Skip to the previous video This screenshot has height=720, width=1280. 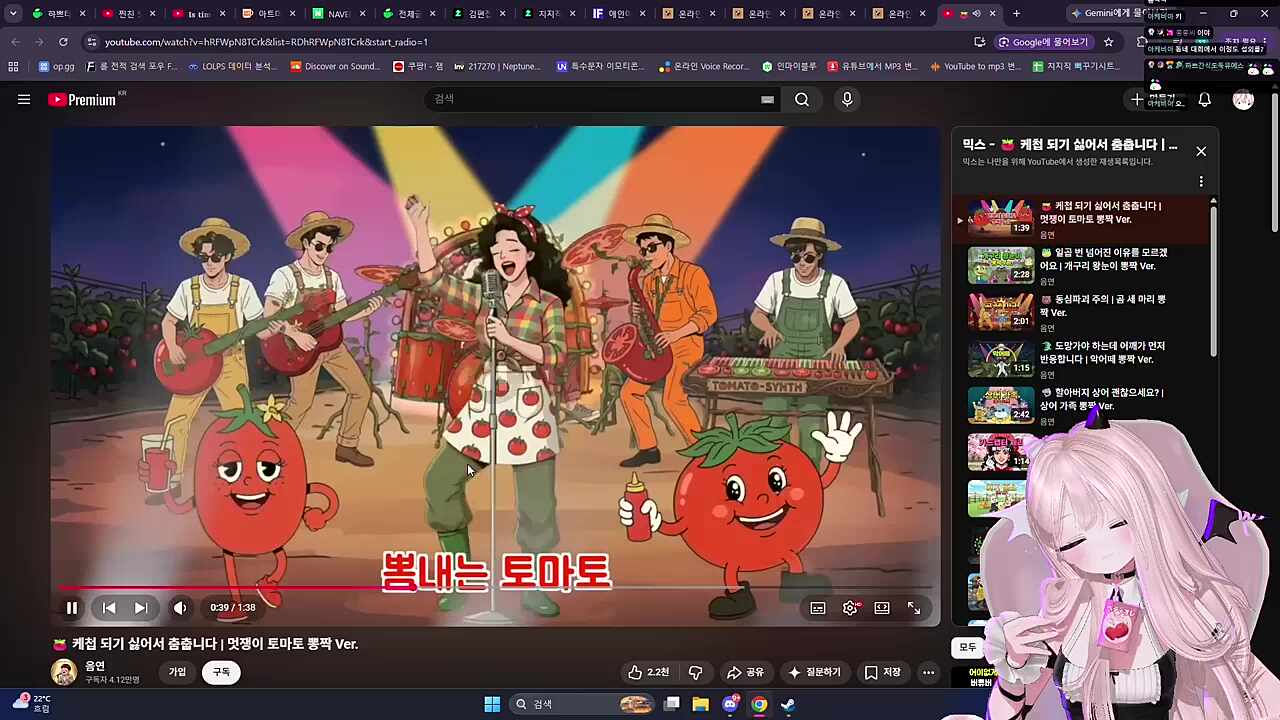(x=109, y=608)
